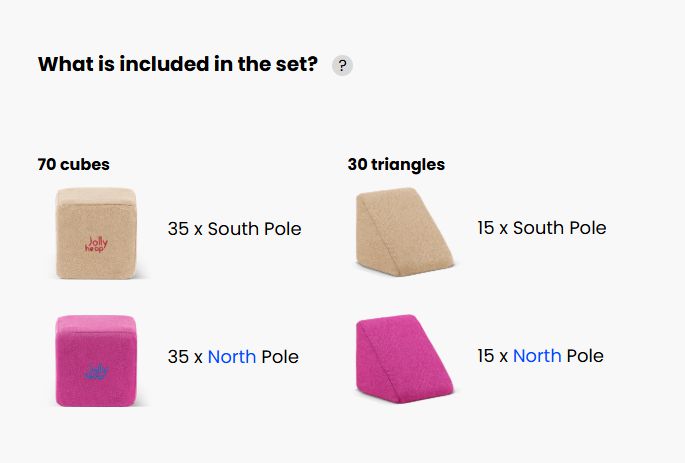Click "35 x" quantity beside the beige cube
685x463 pixels.
pos(184,229)
